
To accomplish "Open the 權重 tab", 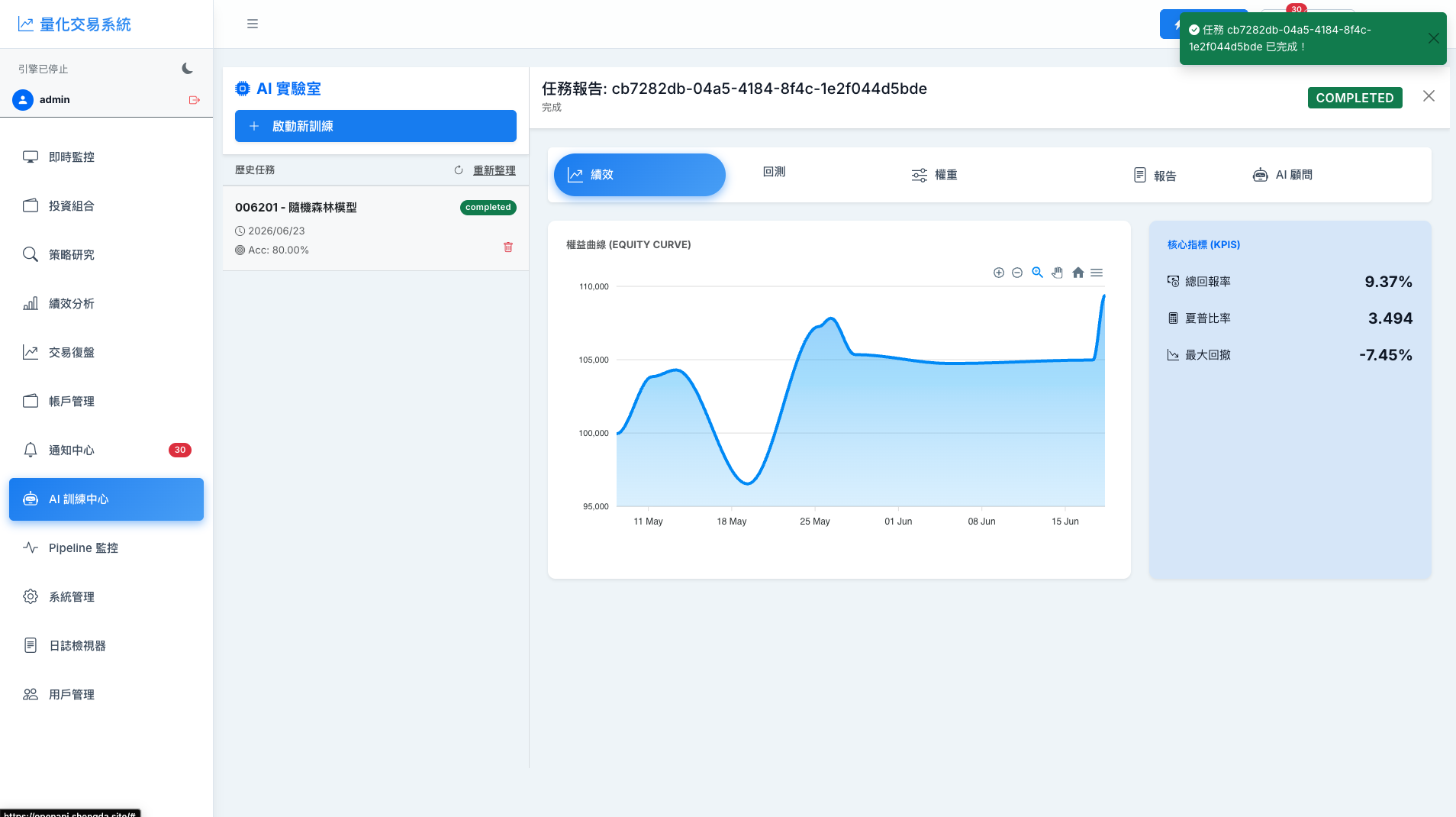I will pyautogui.click(x=935, y=175).
